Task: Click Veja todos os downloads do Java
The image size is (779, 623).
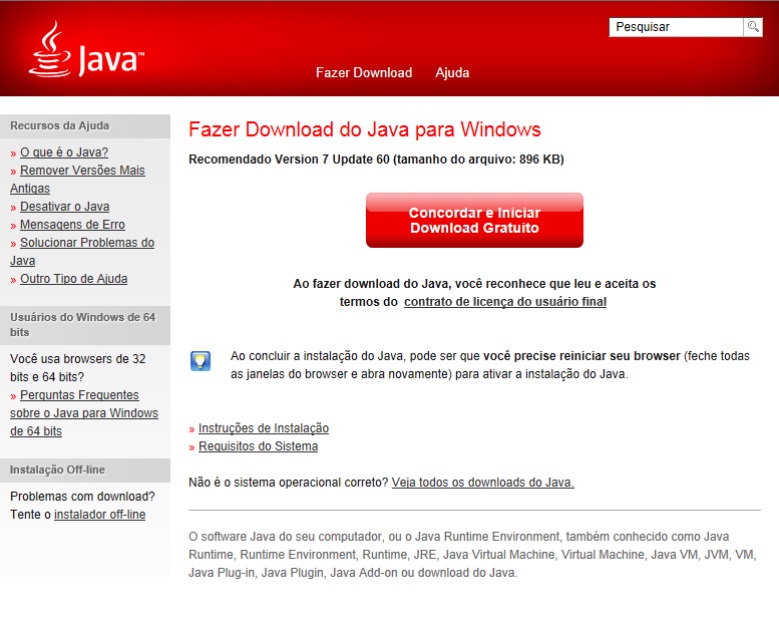Action: pos(483,482)
